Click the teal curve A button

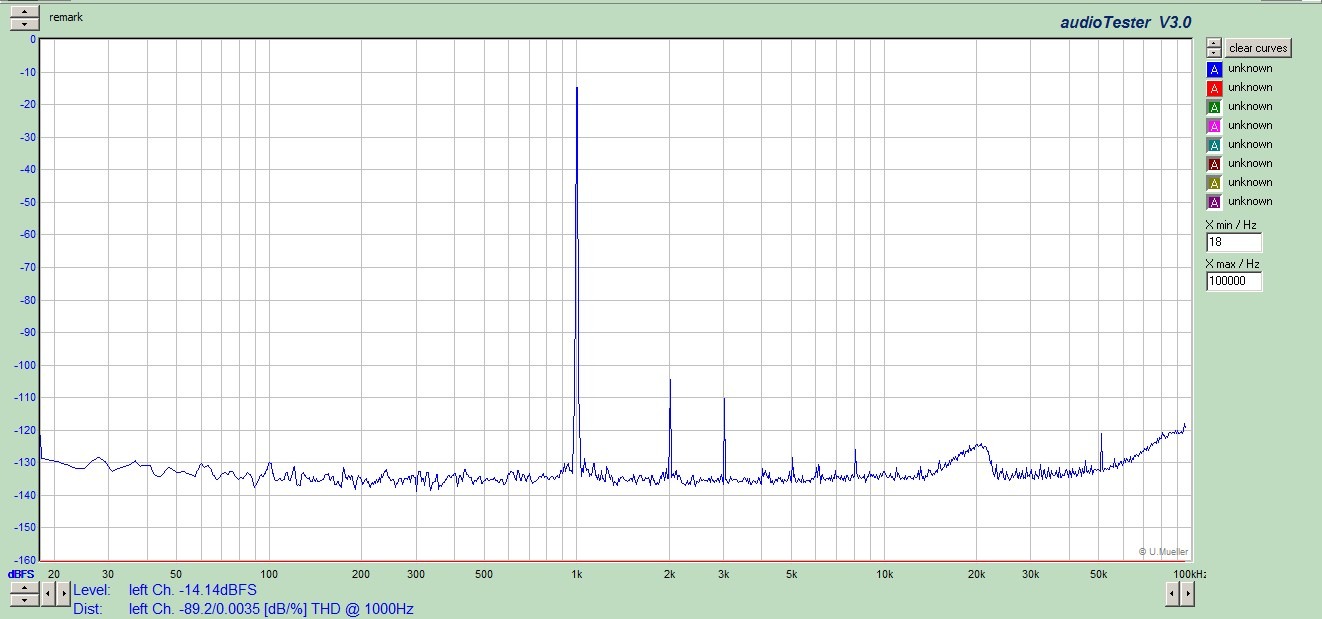(1214, 145)
